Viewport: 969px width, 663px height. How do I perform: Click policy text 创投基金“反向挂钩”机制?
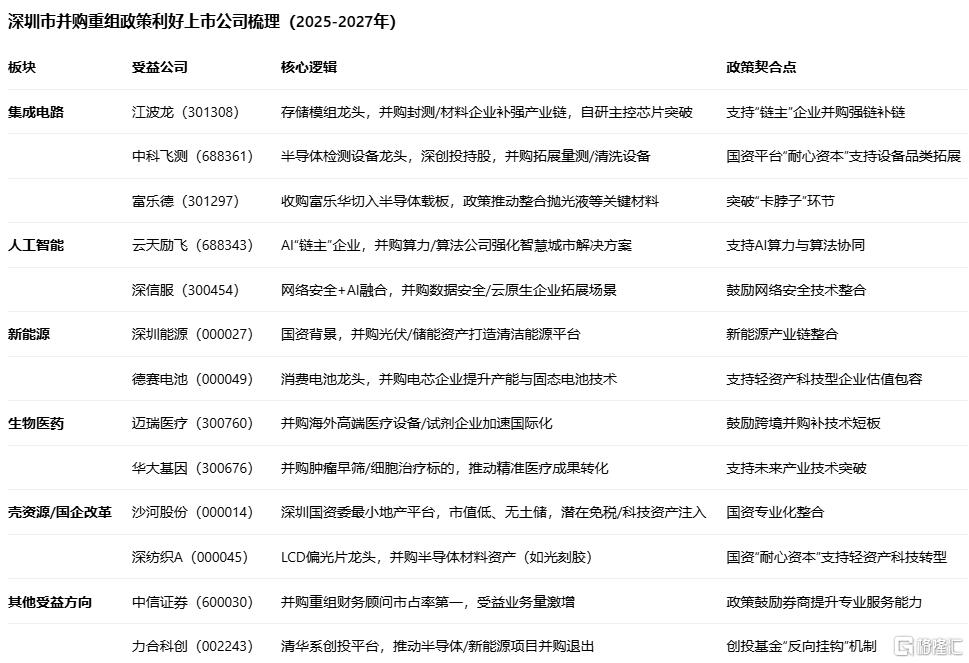coord(801,646)
